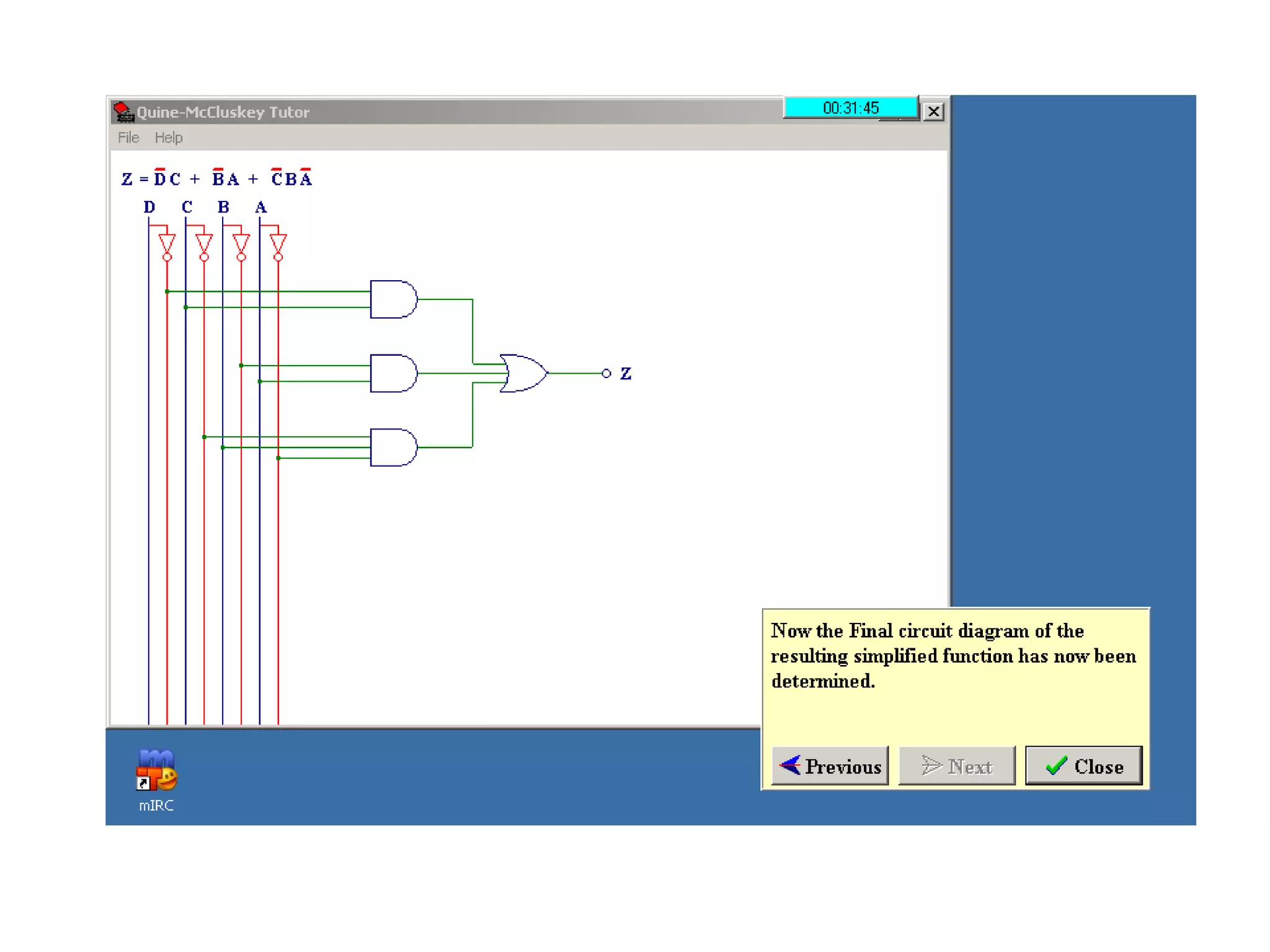Click the Quine-McCluskey Tutor title bar icon

pos(123,112)
